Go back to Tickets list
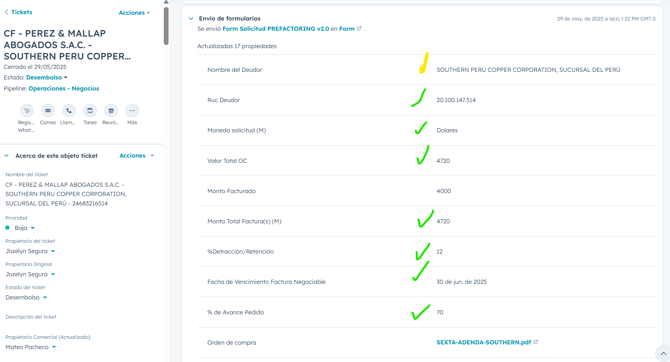This screenshot has width=670, height=362. coord(18,12)
